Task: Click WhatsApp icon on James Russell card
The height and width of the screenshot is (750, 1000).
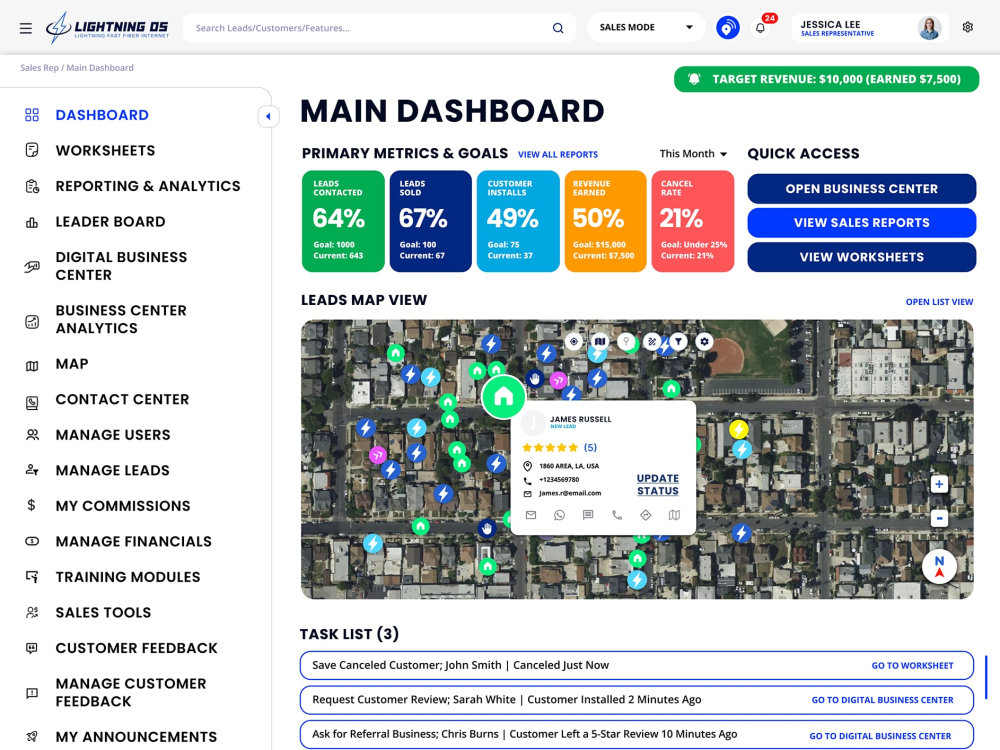Action: click(x=559, y=515)
